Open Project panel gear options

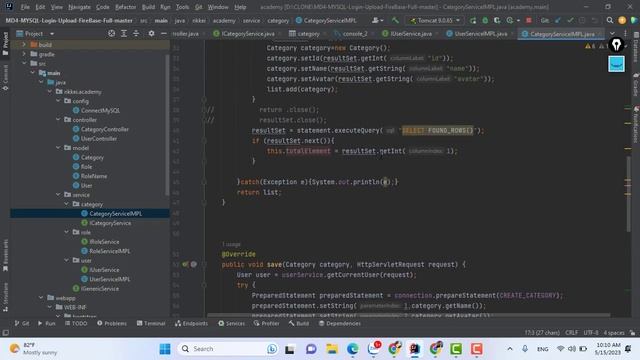coord(151,33)
